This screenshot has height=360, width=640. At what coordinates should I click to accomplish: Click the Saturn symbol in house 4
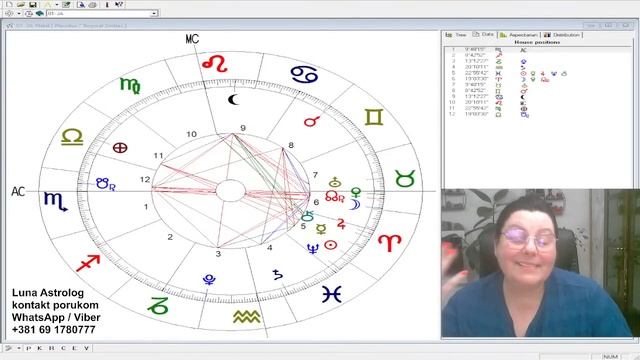(x=278, y=274)
